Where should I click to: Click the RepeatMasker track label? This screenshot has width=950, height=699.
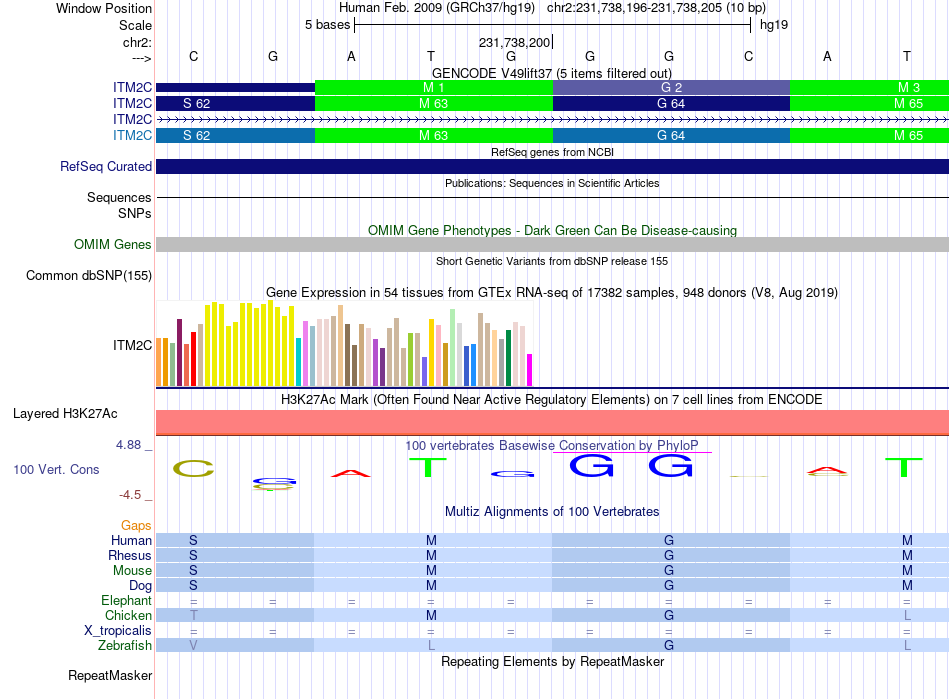[110, 675]
